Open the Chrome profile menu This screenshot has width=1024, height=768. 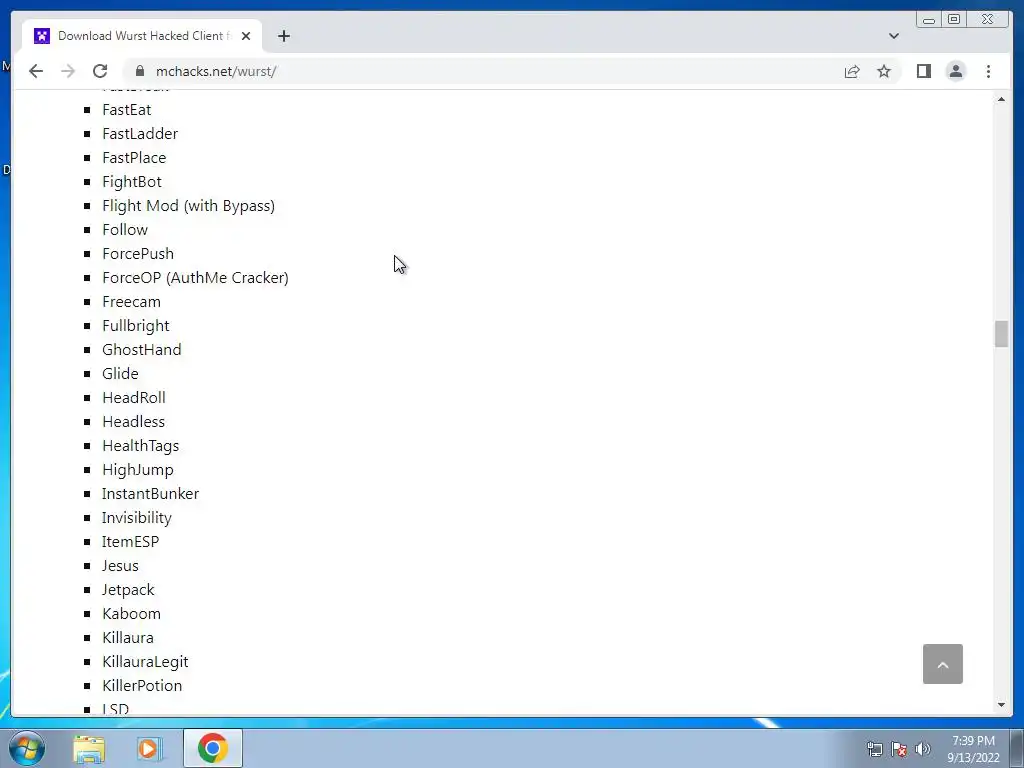coord(955,71)
